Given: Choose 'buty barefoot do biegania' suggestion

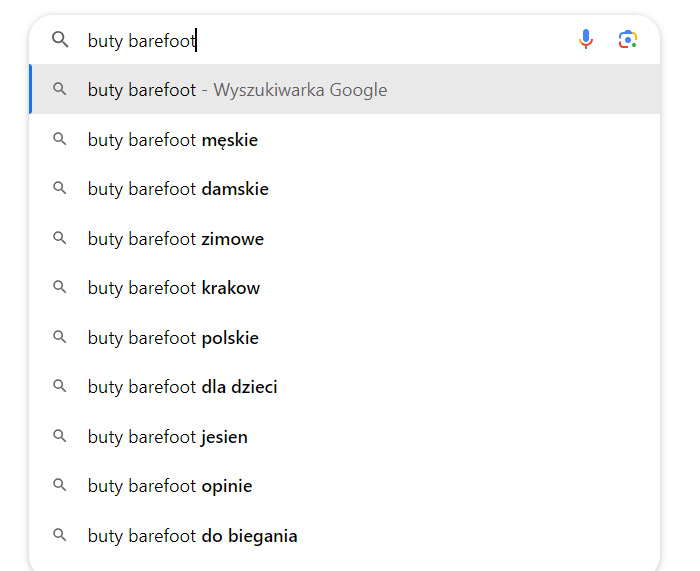Looking at the screenshot, I should point(345,535).
